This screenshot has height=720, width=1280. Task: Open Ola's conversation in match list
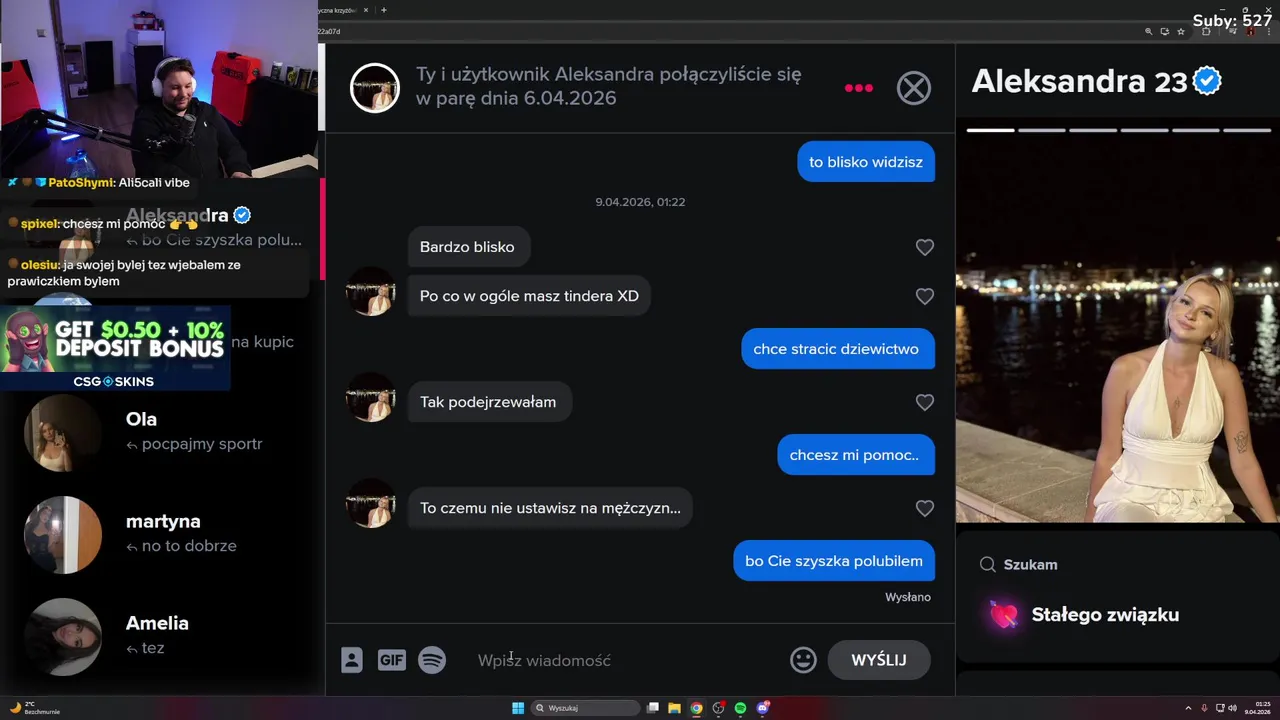[160, 432]
